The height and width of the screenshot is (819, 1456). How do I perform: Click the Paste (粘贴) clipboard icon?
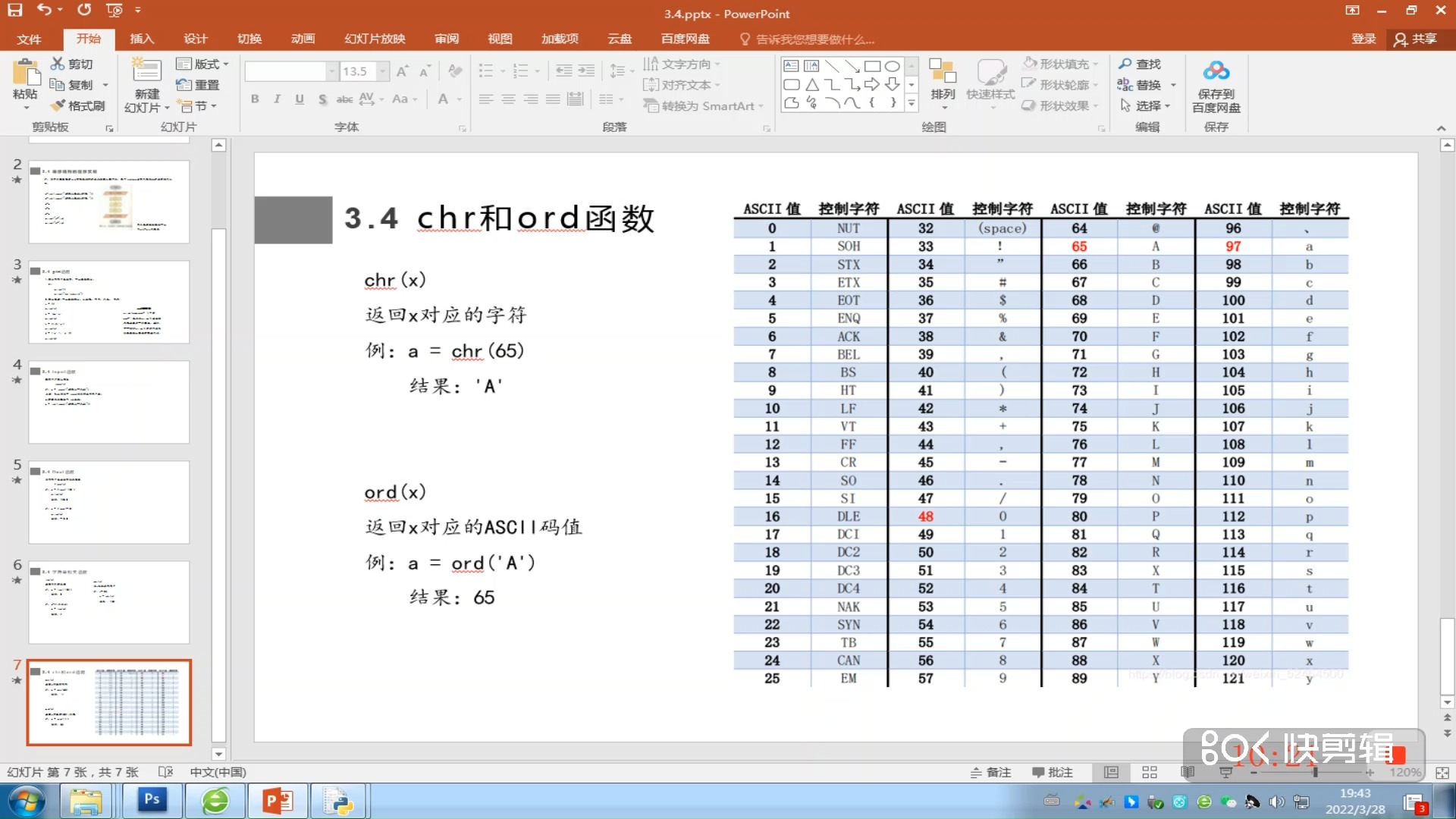(25, 74)
